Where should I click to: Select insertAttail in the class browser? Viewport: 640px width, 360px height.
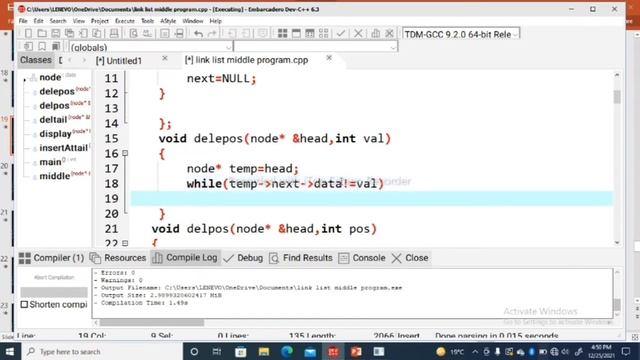coord(63,148)
